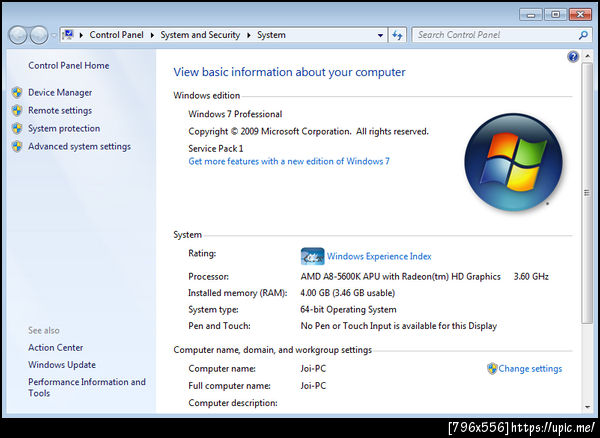Click the AMD A8-5600K APU processor value

(400, 277)
